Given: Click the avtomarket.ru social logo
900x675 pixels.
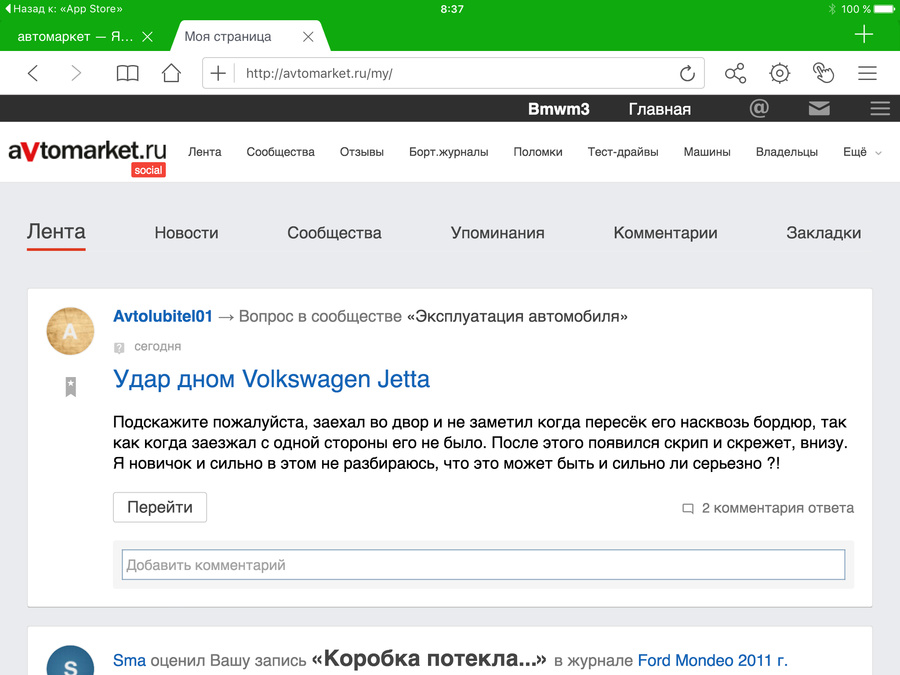Looking at the screenshot, I should pos(87,156).
